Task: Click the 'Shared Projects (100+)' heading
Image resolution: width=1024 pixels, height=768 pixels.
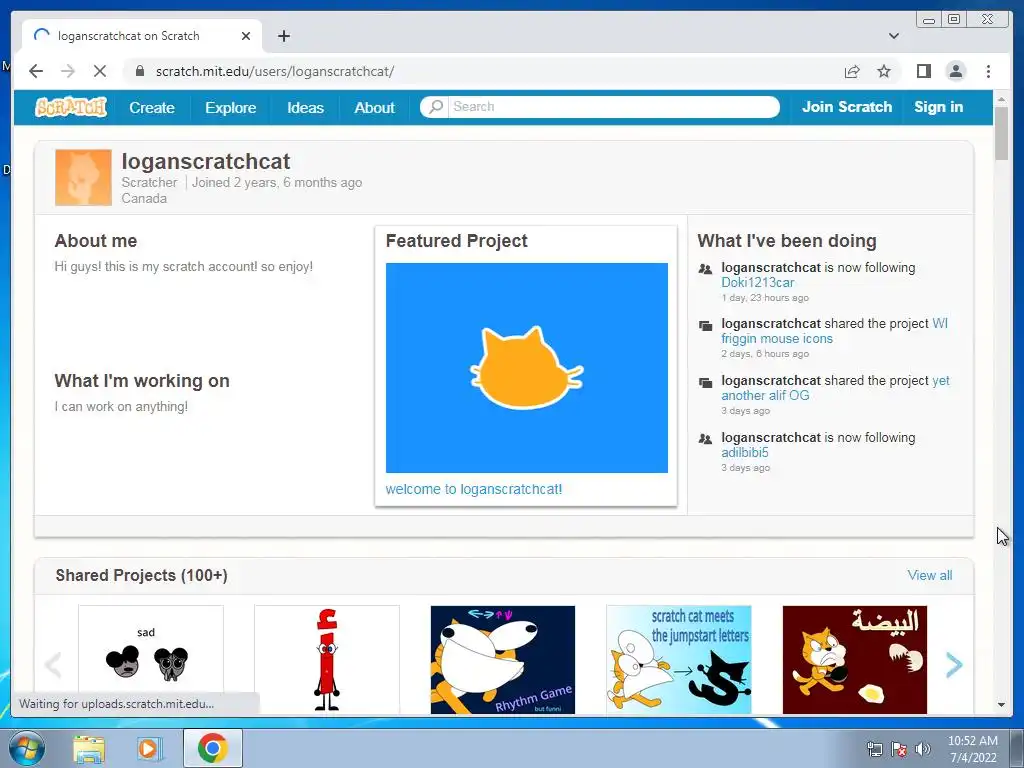Action: point(142,575)
